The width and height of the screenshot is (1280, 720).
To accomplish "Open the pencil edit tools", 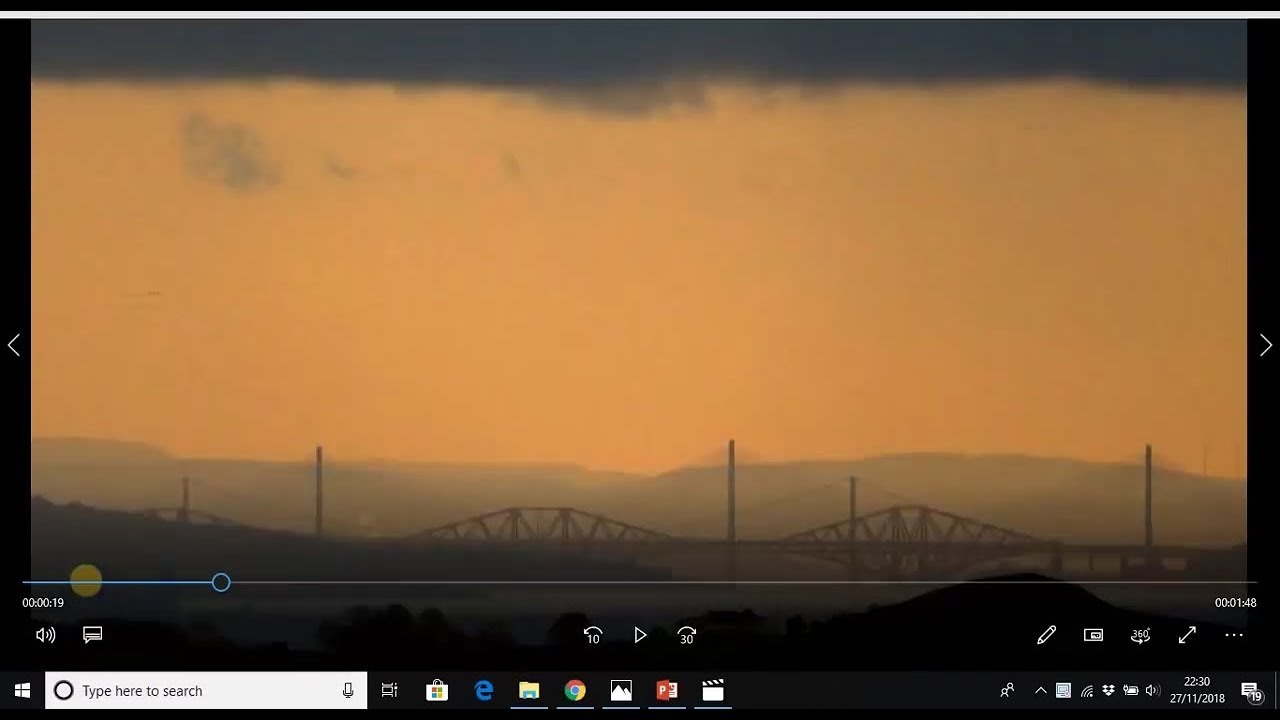I will point(1046,635).
